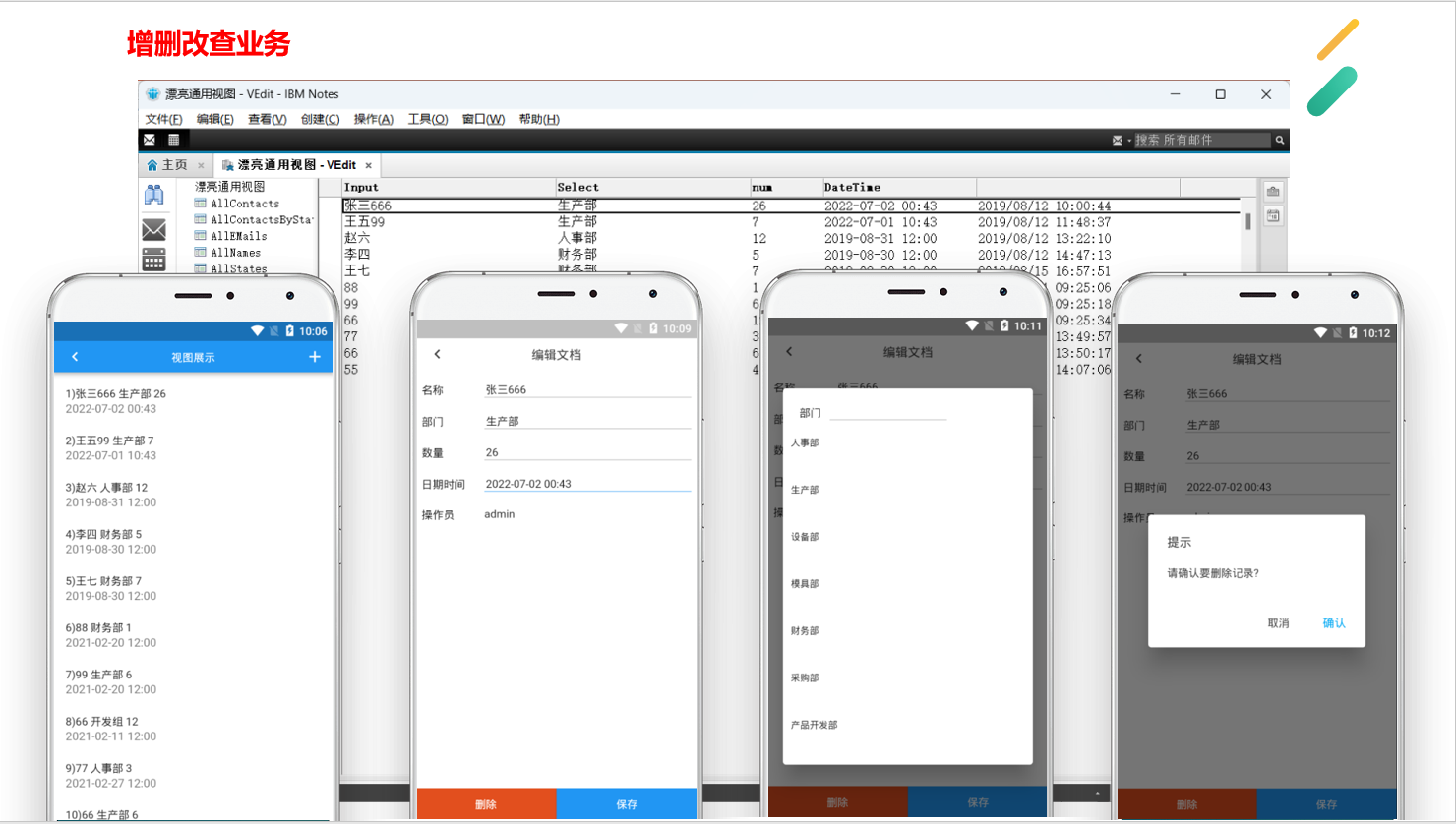1456x824 pixels.
Task: Close the 主页 tab
Action: pos(201,165)
